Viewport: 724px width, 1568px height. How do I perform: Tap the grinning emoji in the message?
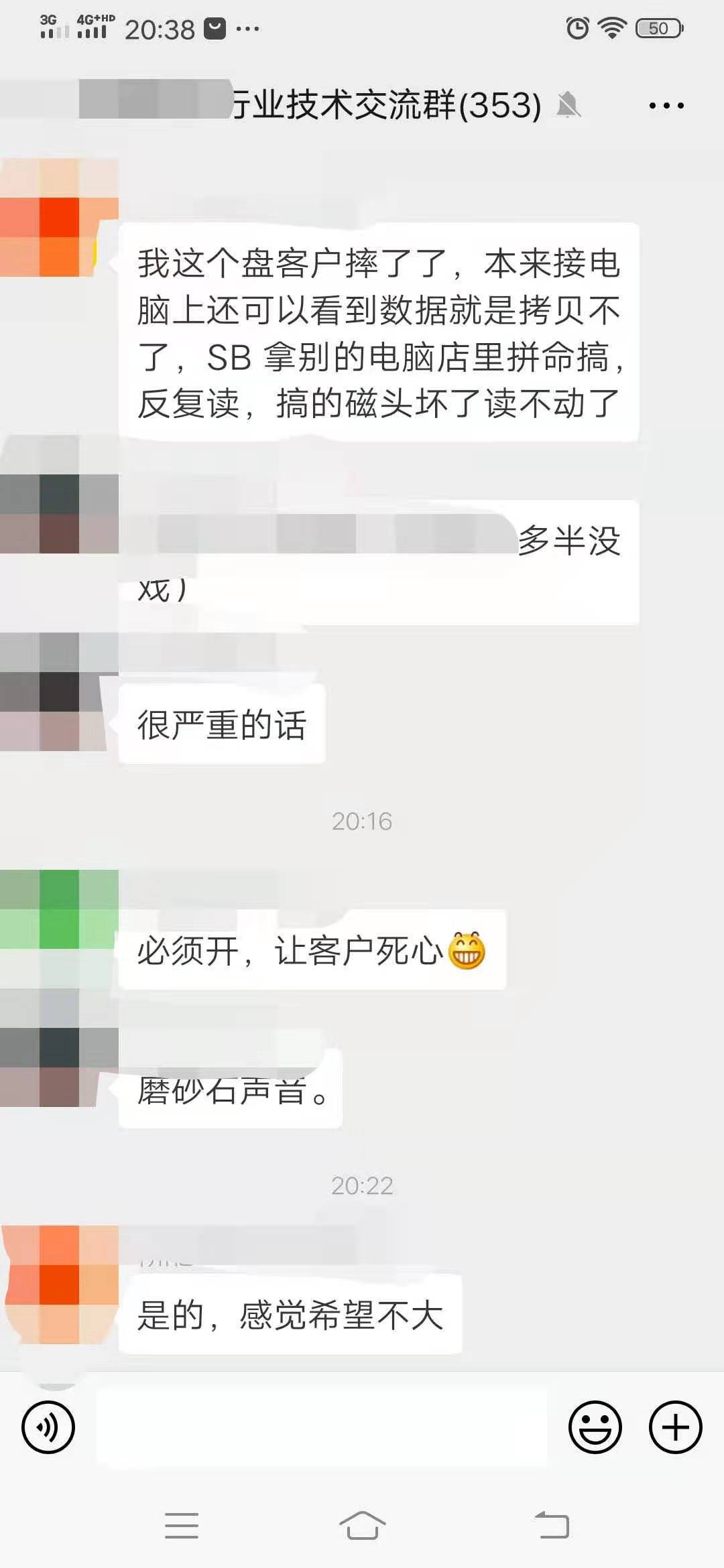click(x=467, y=950)
